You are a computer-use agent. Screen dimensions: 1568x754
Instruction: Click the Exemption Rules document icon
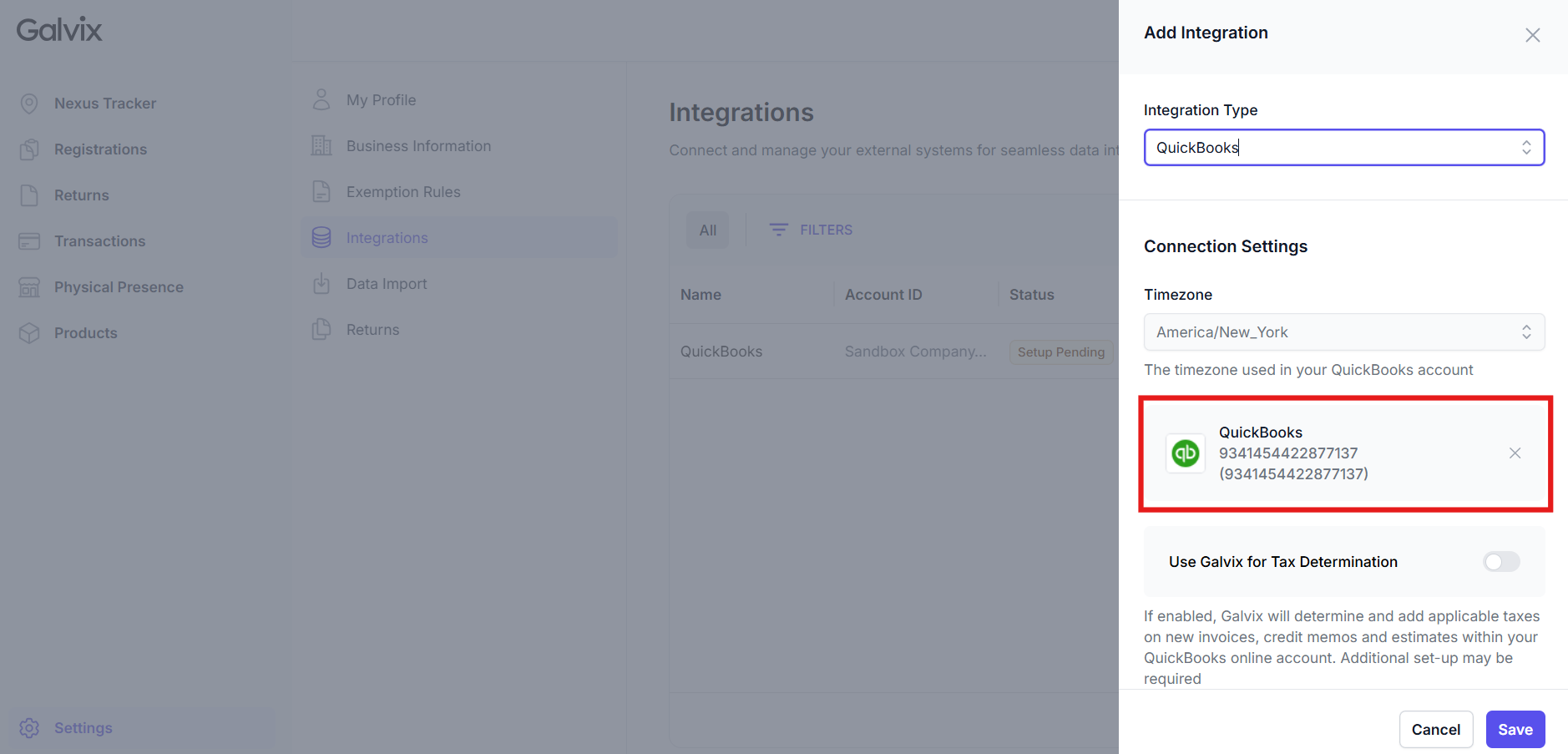[321, 192]
